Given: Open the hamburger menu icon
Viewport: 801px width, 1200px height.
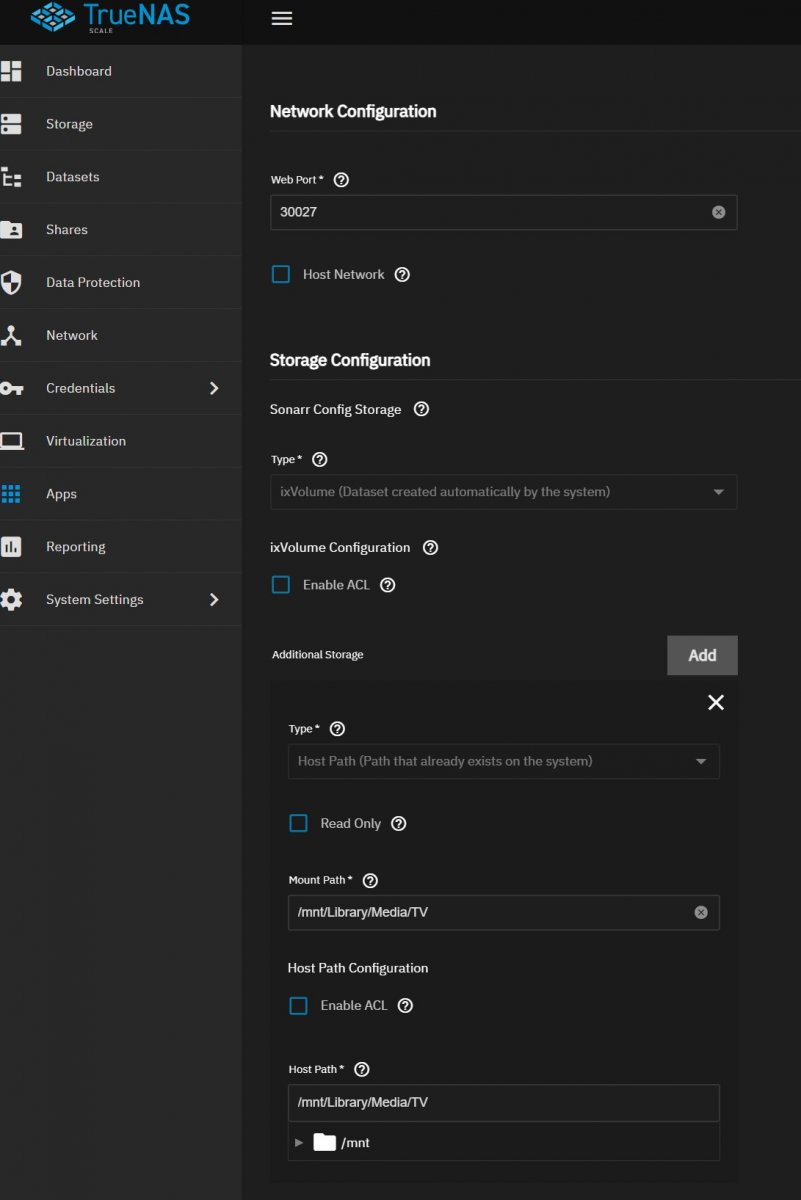Looking at the screenshot, I should point(282,19).
